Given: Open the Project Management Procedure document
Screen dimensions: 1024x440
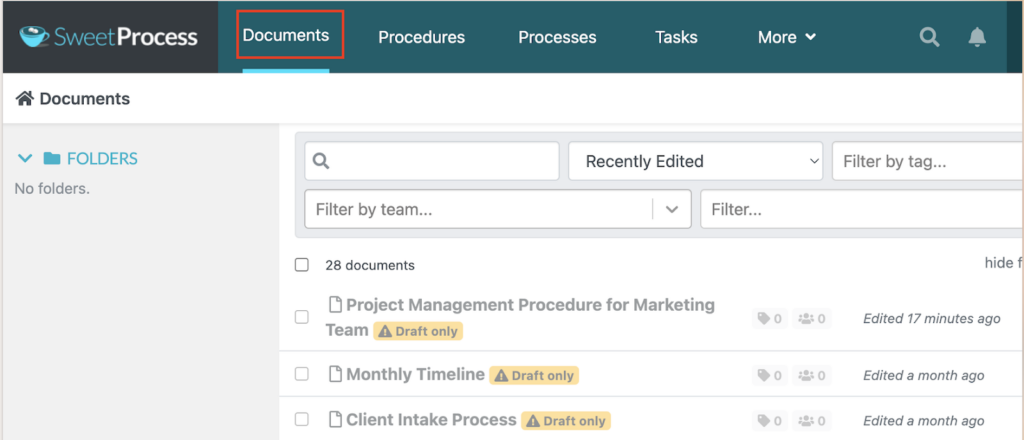Looking at the screenshot, I should [x=530, y=305].
